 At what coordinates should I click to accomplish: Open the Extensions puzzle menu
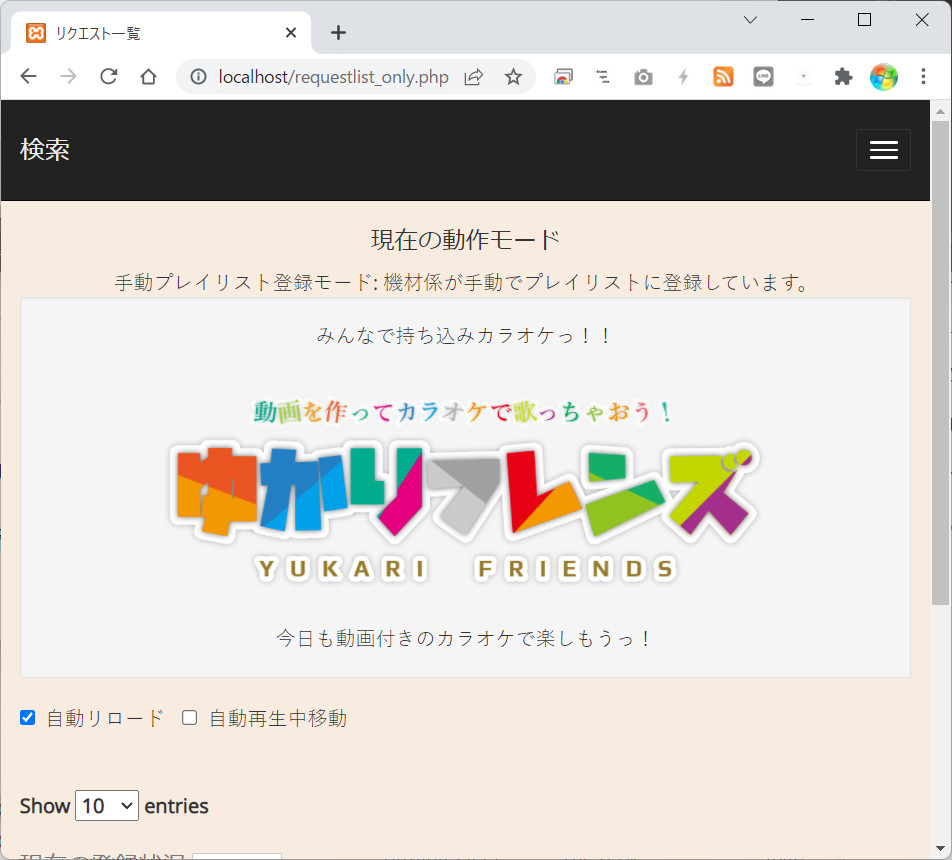(843, 77)
